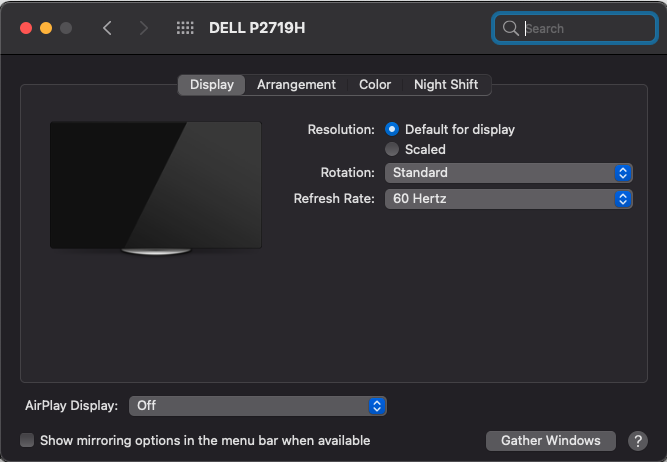The width and height of the screenshot is (667, 462).
Task: Switch to the Color tab
Action: tap(375, 85)
